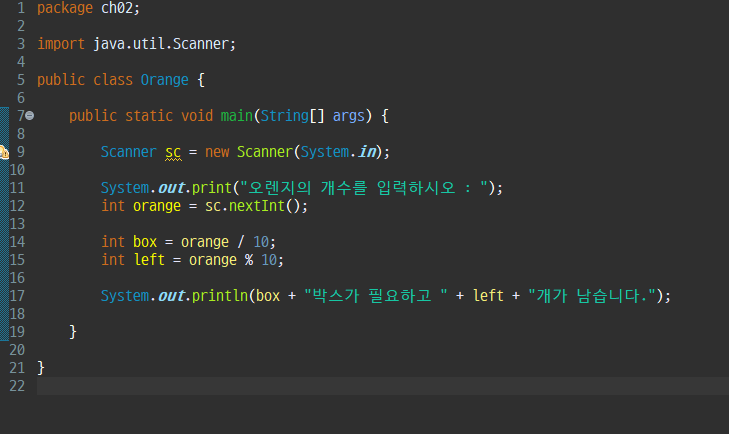Click the new keyword on line 9
Image resolution: width=729 pixels, height=434 pixels.
coord(217,152)
